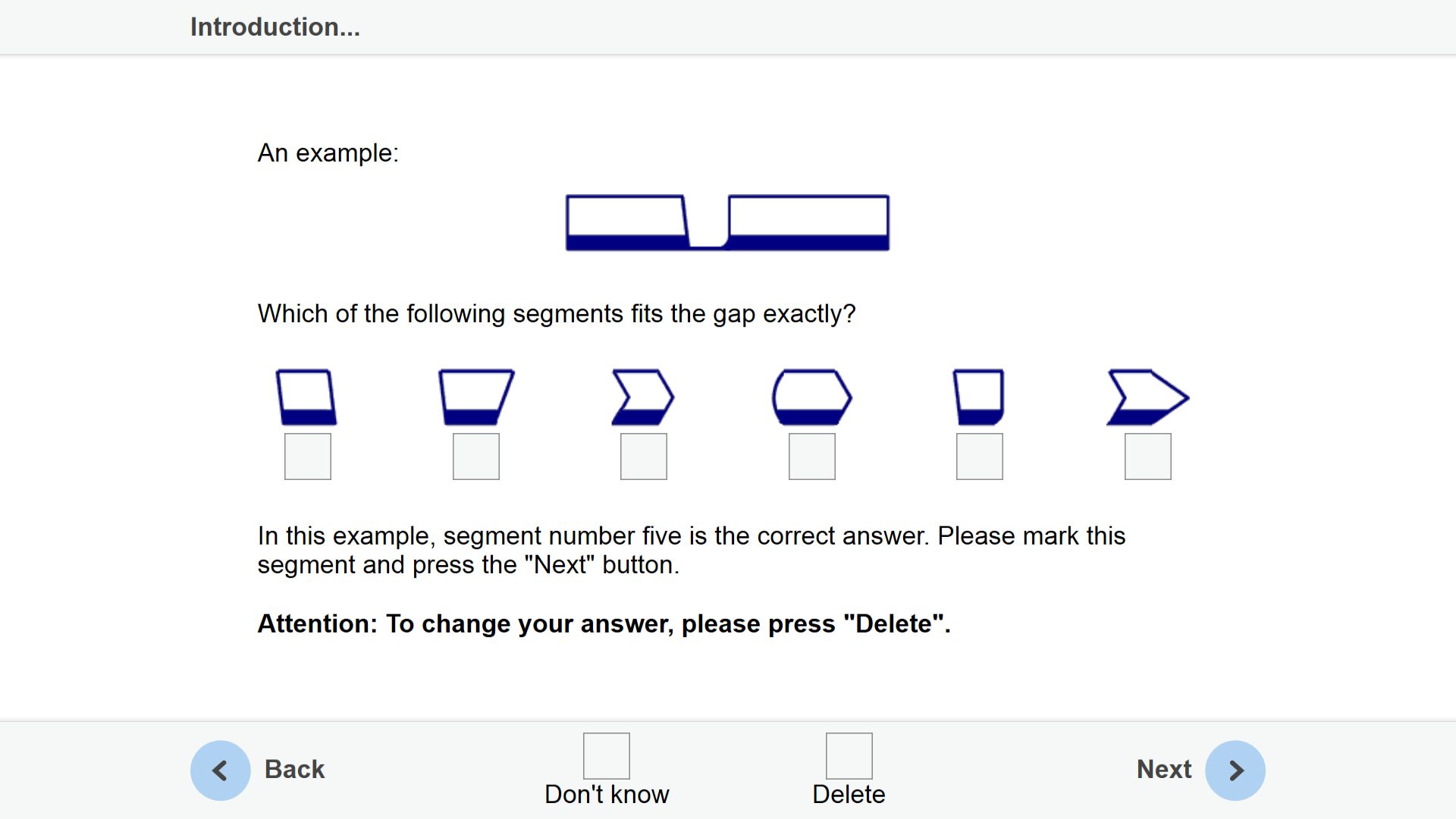Click the first segment shape image
Image resolution: width=1456 pixels, height=819 pixels.
[307, 397]
